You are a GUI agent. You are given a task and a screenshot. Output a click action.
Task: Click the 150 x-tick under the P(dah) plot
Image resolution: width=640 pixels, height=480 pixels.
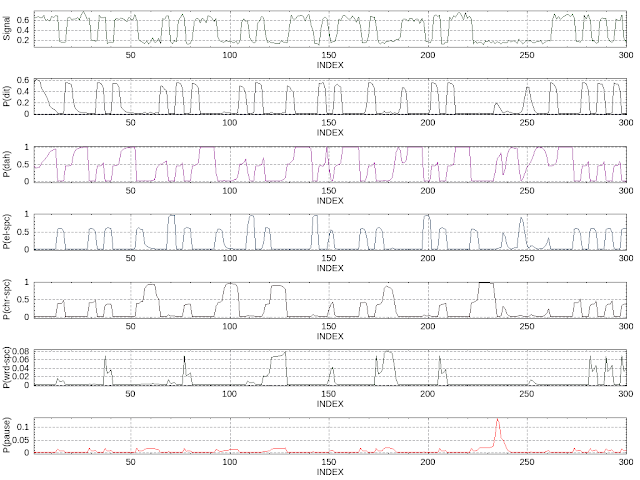[x=329, y=191]
